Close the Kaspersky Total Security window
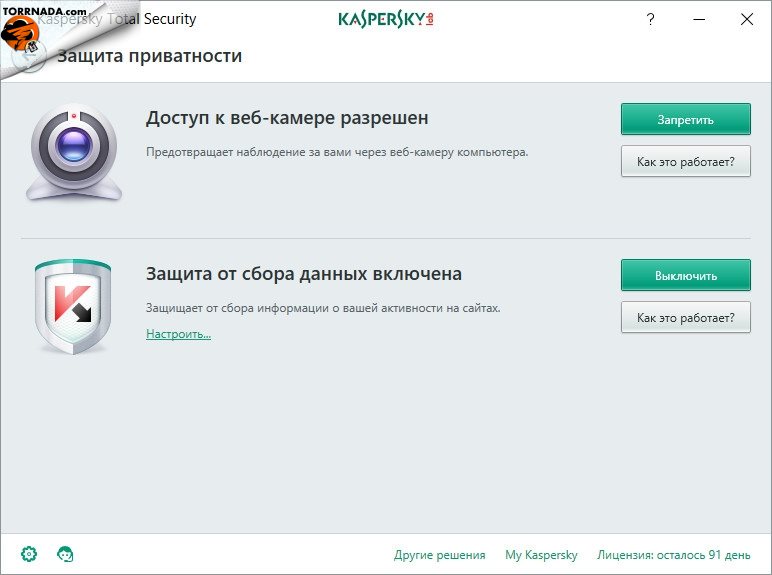 (747, 19)
